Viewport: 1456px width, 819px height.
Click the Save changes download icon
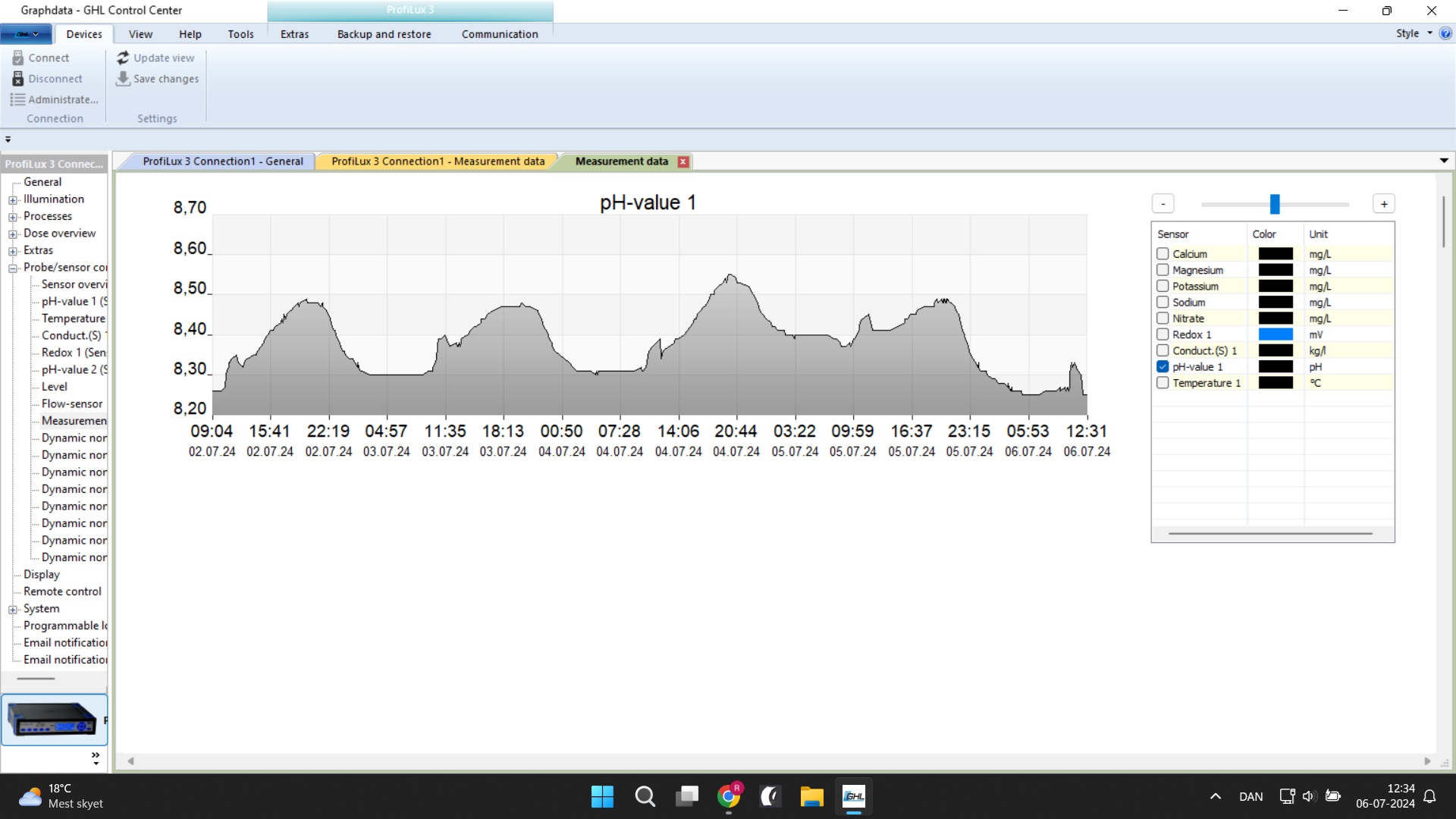coord(123,79)
